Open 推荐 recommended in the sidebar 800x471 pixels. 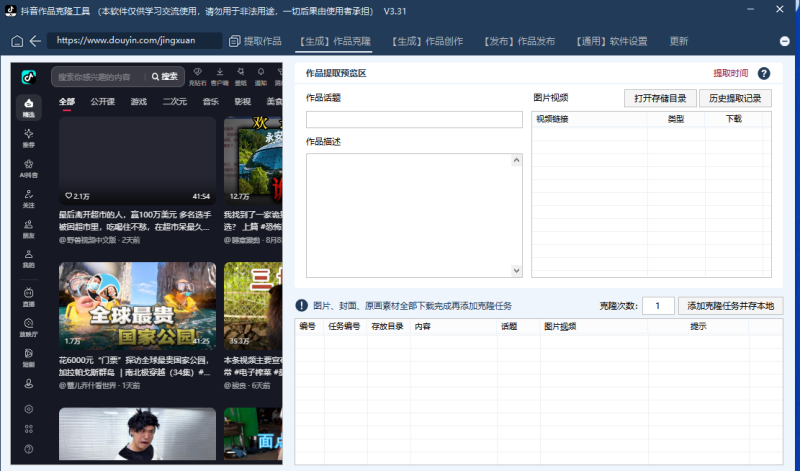point(29,138)
